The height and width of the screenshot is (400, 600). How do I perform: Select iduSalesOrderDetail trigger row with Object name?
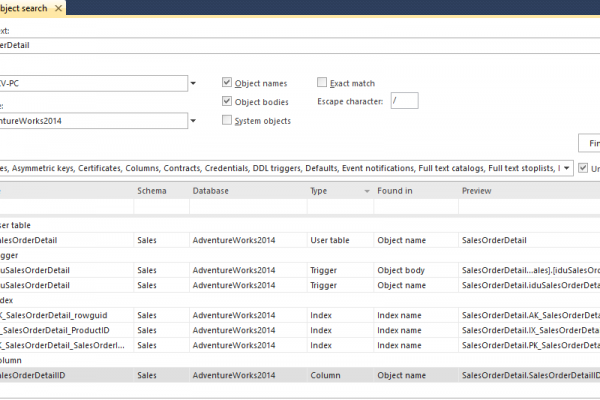click(300, 285)
